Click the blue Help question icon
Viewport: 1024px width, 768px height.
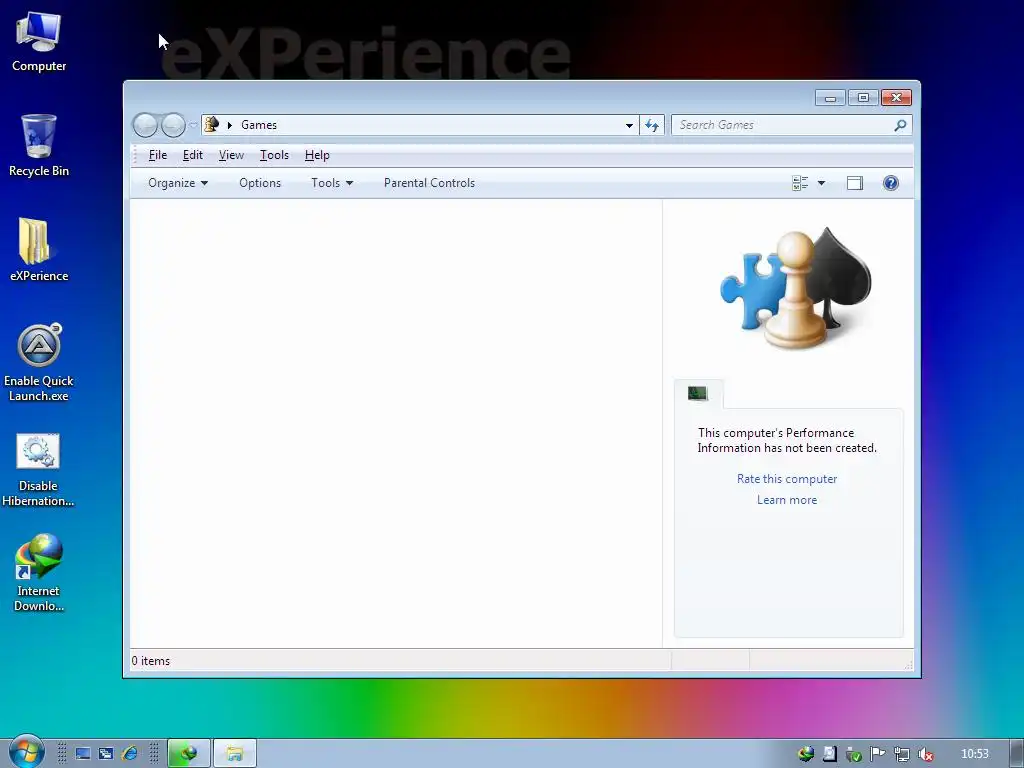click(891, 183)
